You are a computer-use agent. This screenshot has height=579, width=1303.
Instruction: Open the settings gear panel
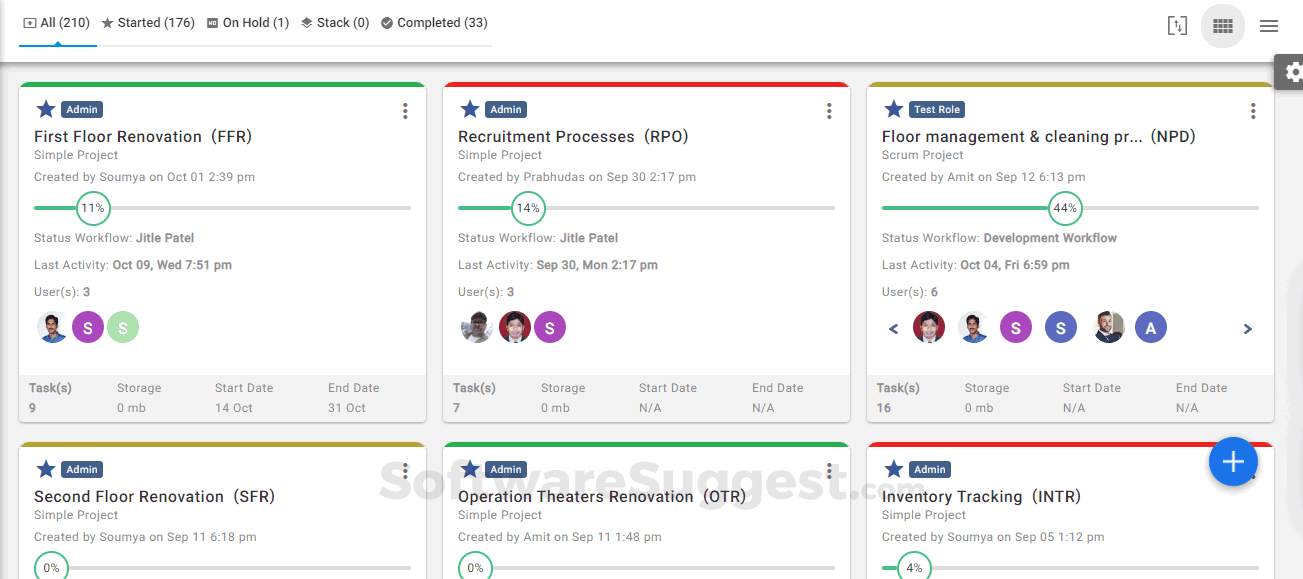coord(1292,72)
